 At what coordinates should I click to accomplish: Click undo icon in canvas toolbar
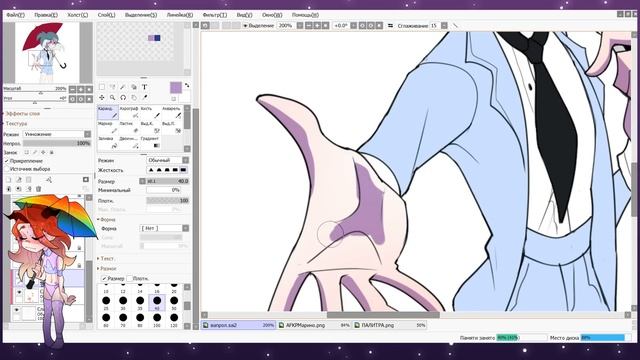click(x=205, y=26)
